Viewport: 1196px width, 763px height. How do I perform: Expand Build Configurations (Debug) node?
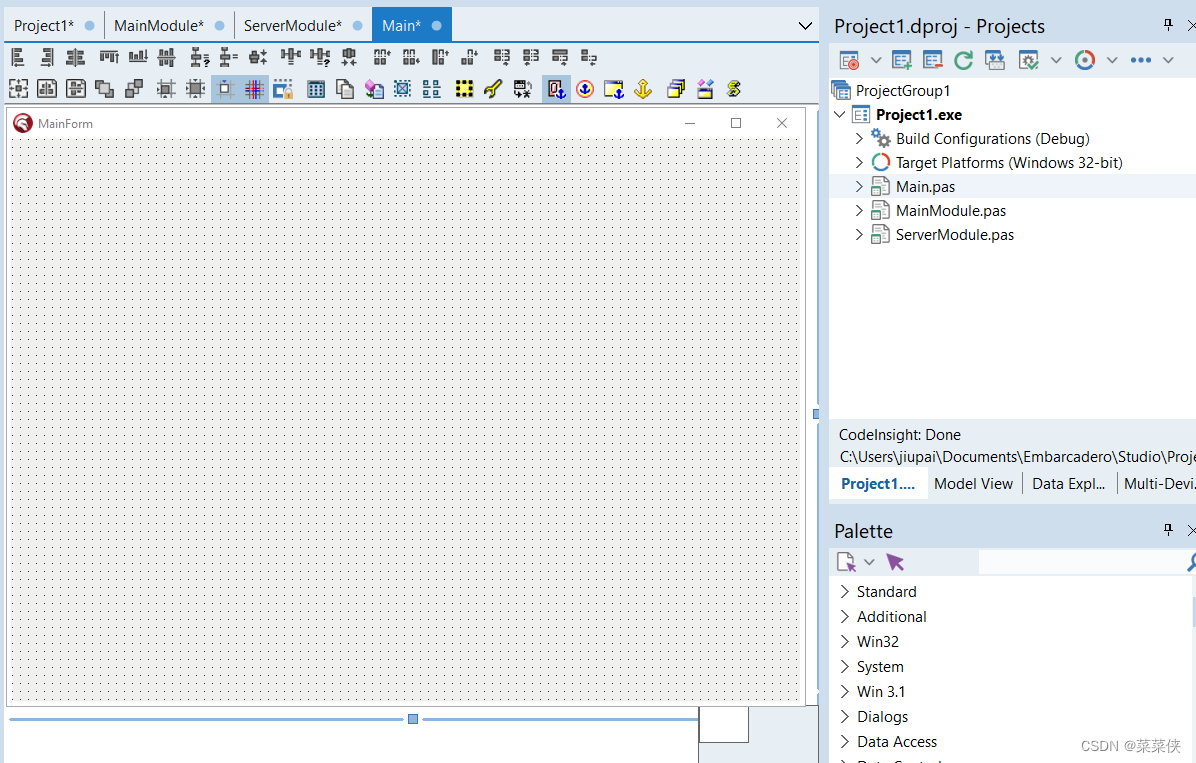(859, 138)
